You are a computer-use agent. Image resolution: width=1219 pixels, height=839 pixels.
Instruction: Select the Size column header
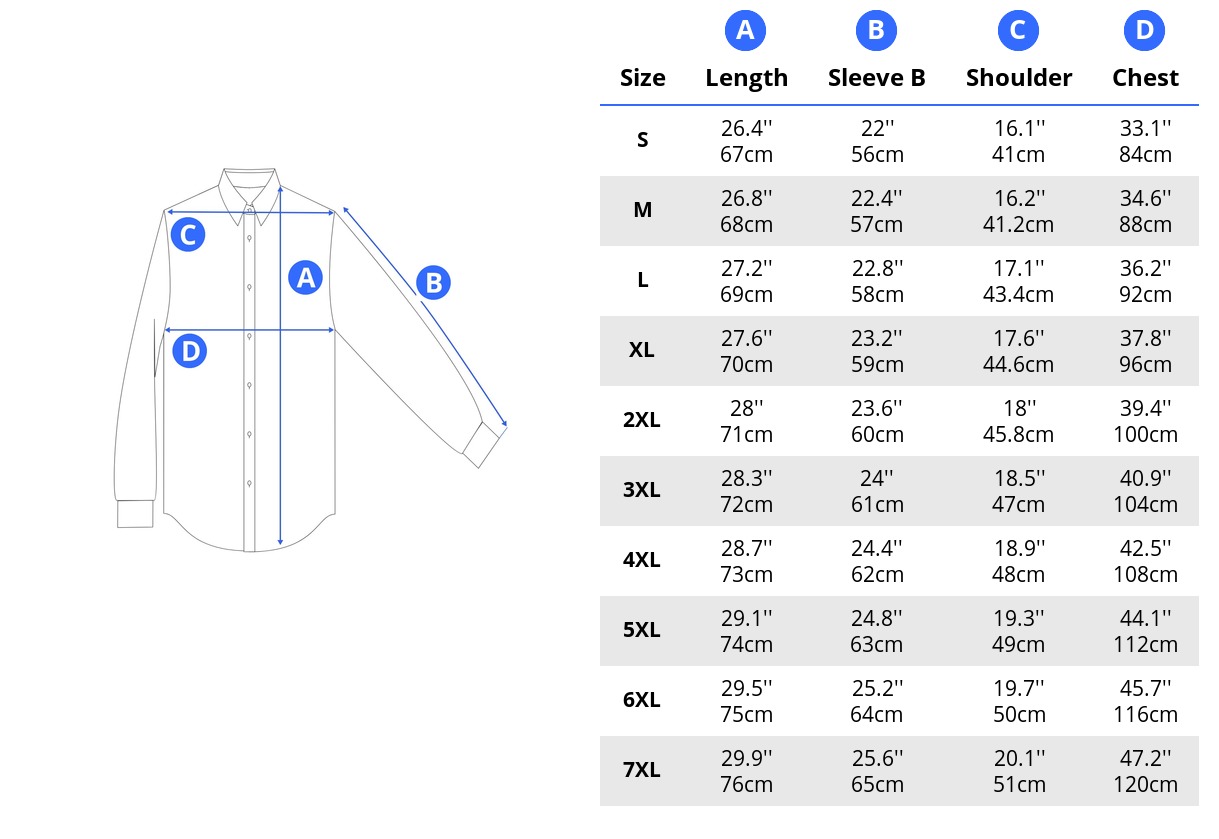click(642, 78)
